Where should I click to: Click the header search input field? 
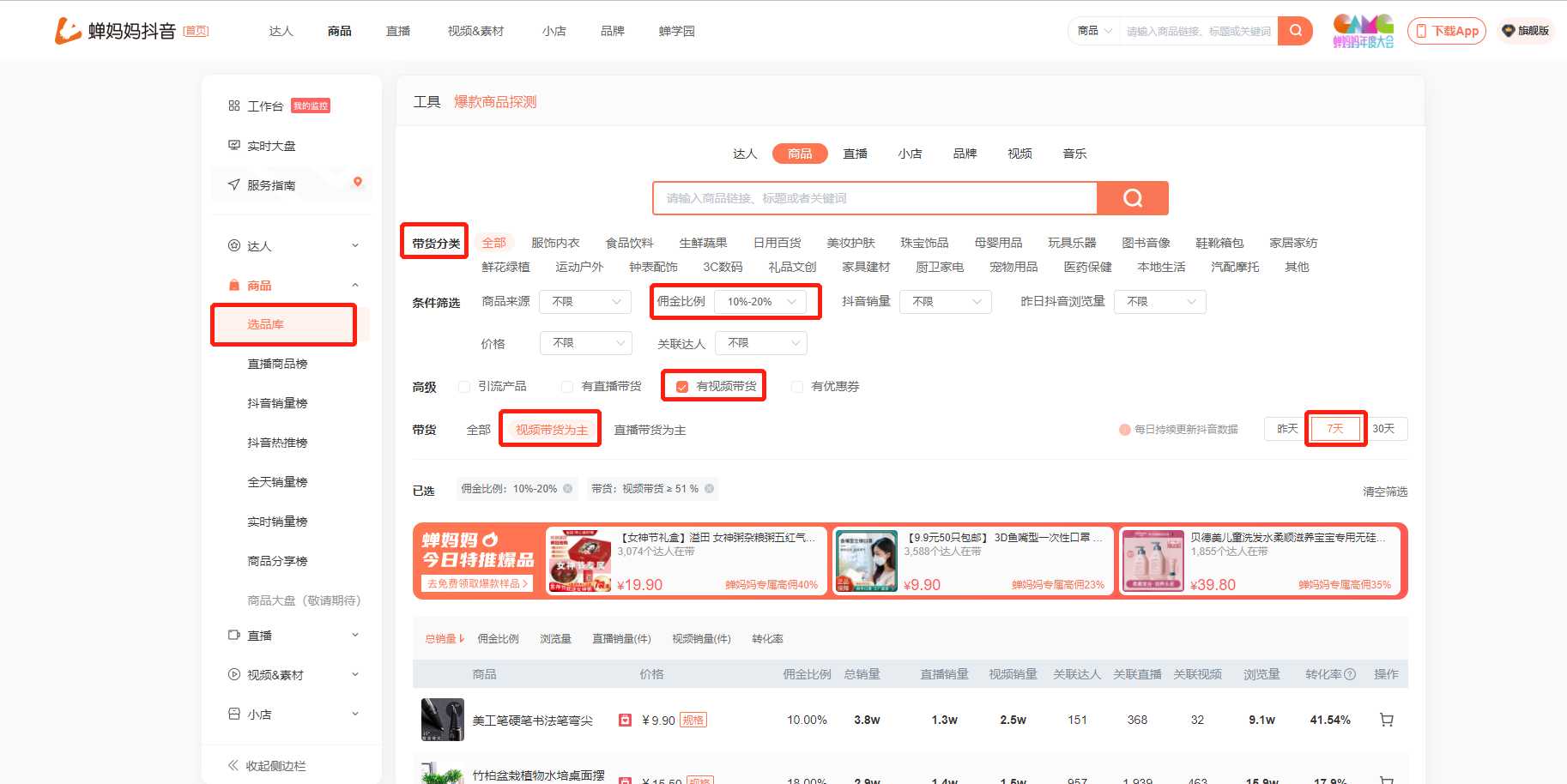click(x=1199, y=31)
